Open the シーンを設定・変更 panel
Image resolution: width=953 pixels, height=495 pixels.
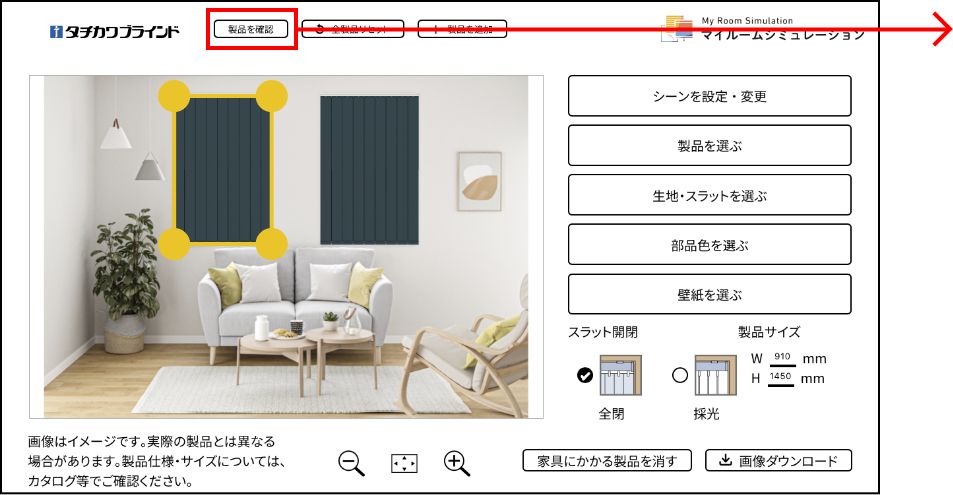point(709,96)
